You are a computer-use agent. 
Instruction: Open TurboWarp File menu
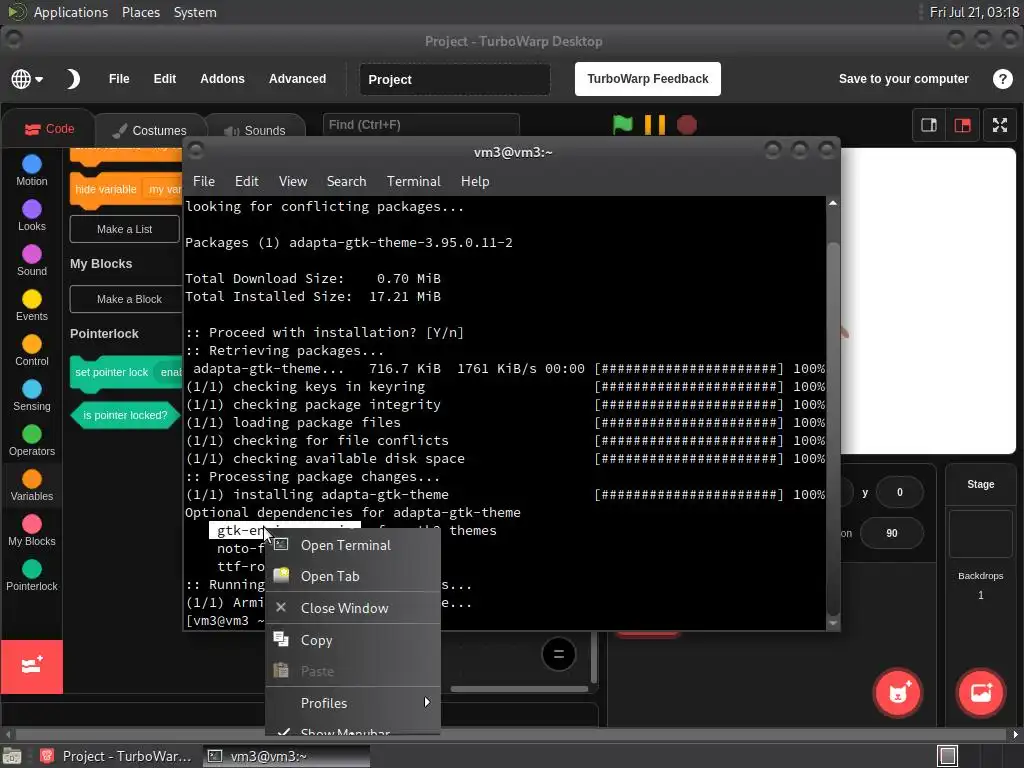tap(119, 79)
